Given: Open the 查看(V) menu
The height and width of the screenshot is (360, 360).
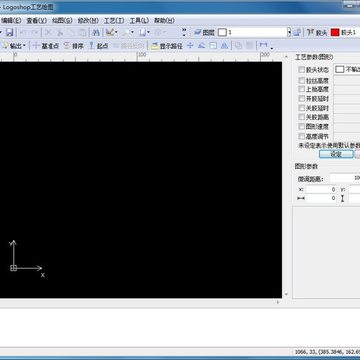Looking at the screenshot, I should click(37, 21).
